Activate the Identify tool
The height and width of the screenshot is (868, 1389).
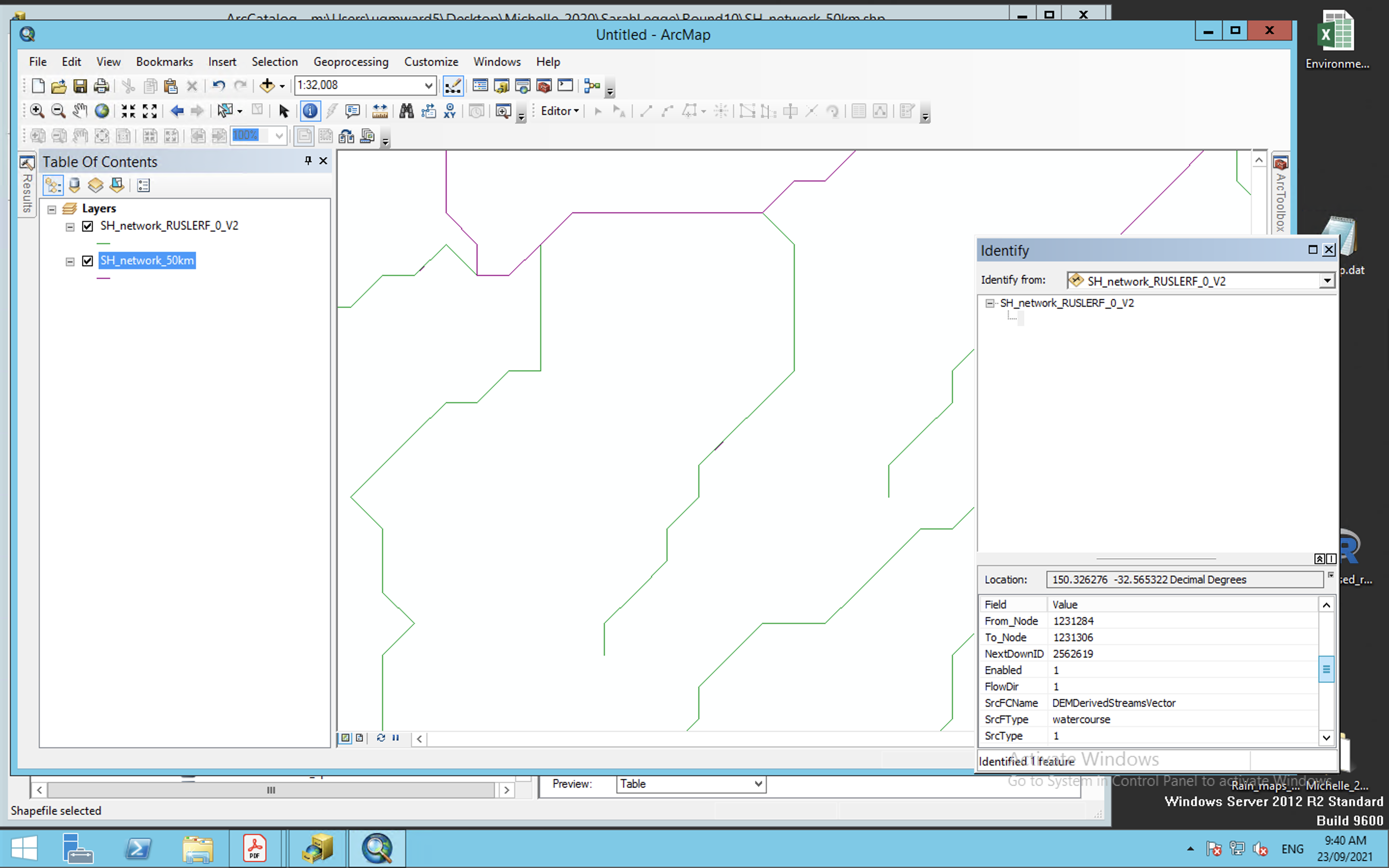[310, 111]
